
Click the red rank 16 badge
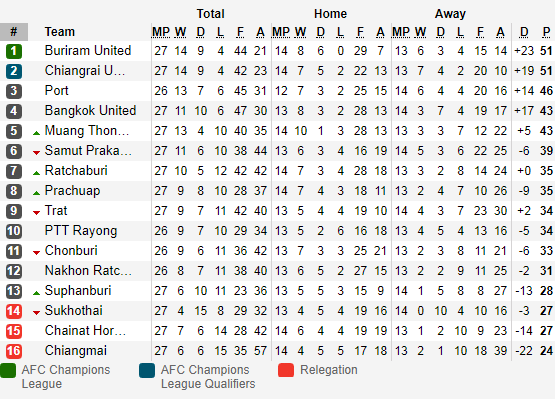(14, 351)
